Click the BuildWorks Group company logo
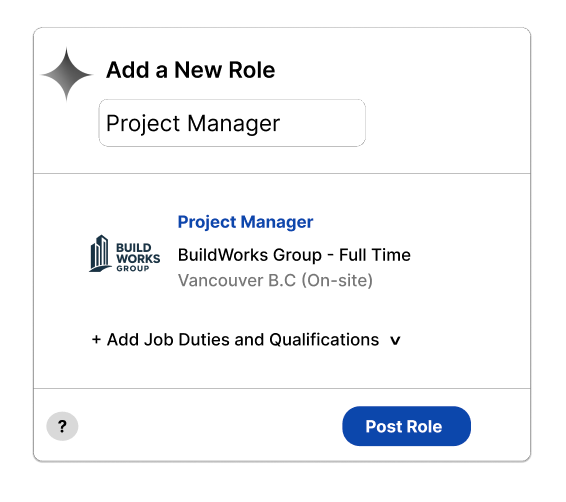Viewport: 566px width, 502px height. click(x=125, y=253)
